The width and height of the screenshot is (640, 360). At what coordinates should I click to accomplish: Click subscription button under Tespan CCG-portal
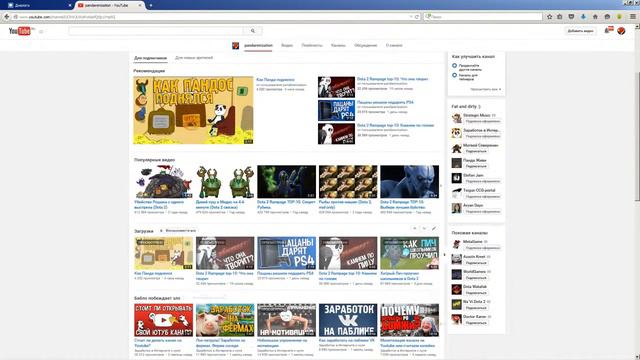(482, 196)
